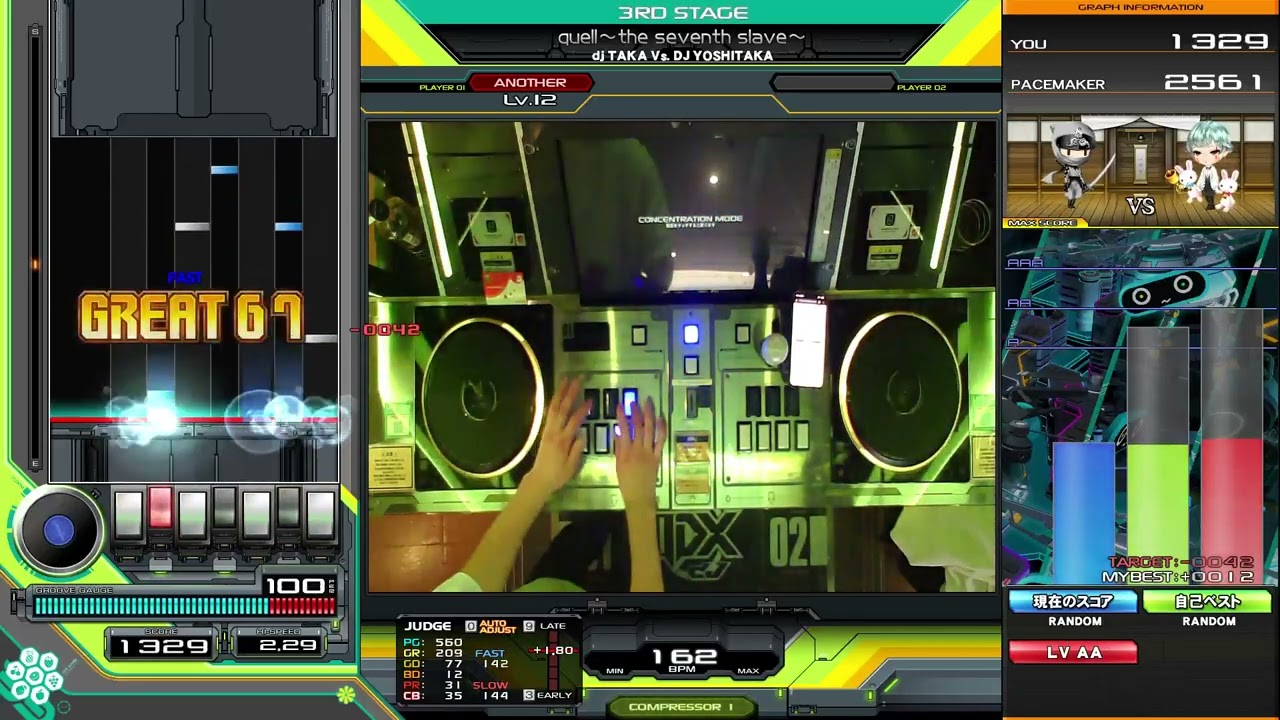Click the controller camera video feed
Screen dimensions: 1280x720
click(x=681, y=357)
